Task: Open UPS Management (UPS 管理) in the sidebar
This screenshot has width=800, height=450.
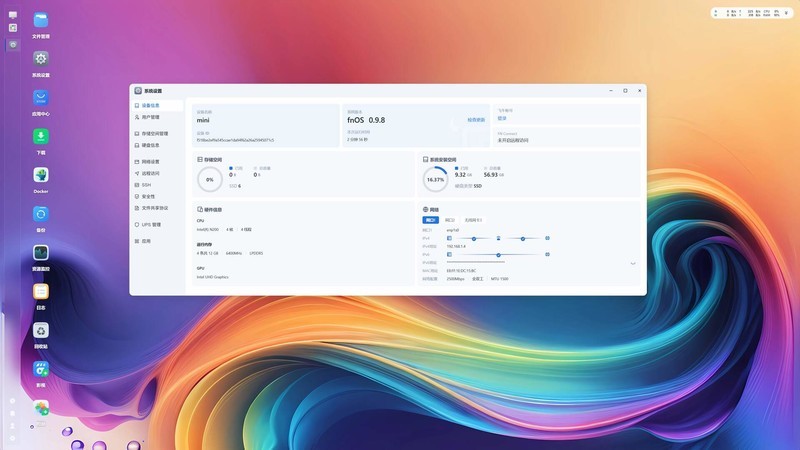Action: coord(157,224)
